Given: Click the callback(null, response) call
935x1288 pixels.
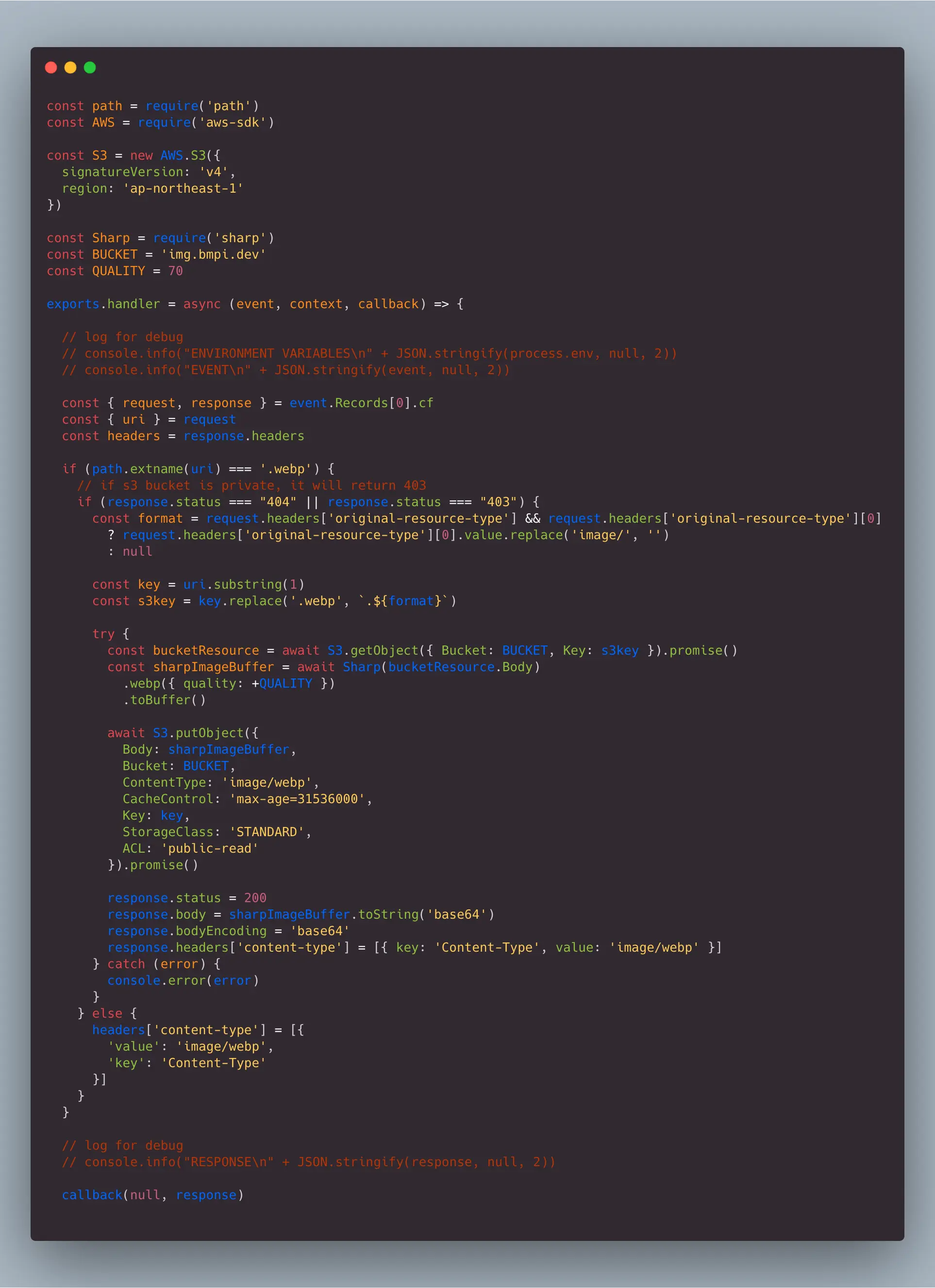Looking at the screenshot, I should pos(152,1194).
